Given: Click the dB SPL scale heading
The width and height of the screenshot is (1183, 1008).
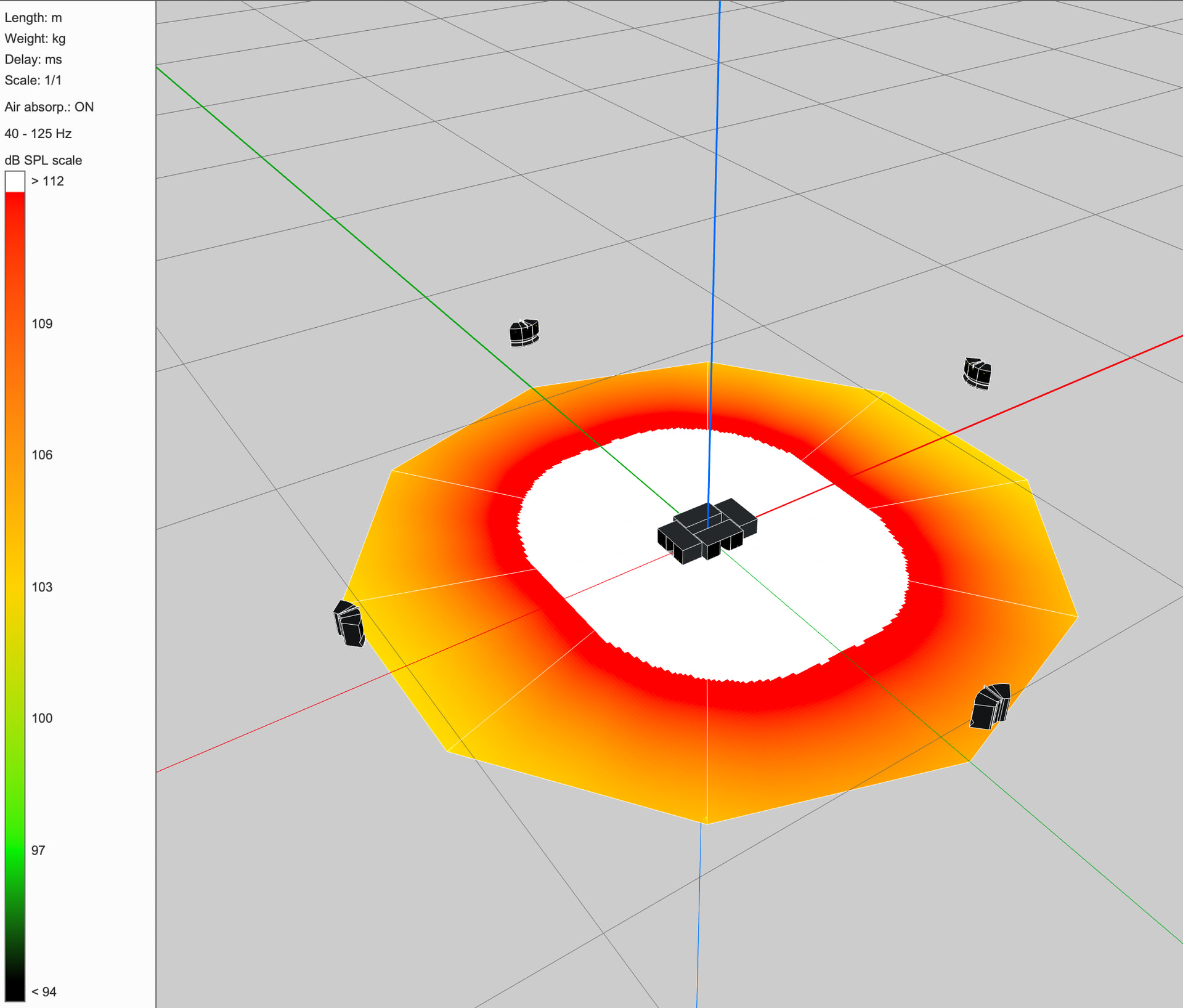Looking at the screenshot, I should [x=43, y=160].
